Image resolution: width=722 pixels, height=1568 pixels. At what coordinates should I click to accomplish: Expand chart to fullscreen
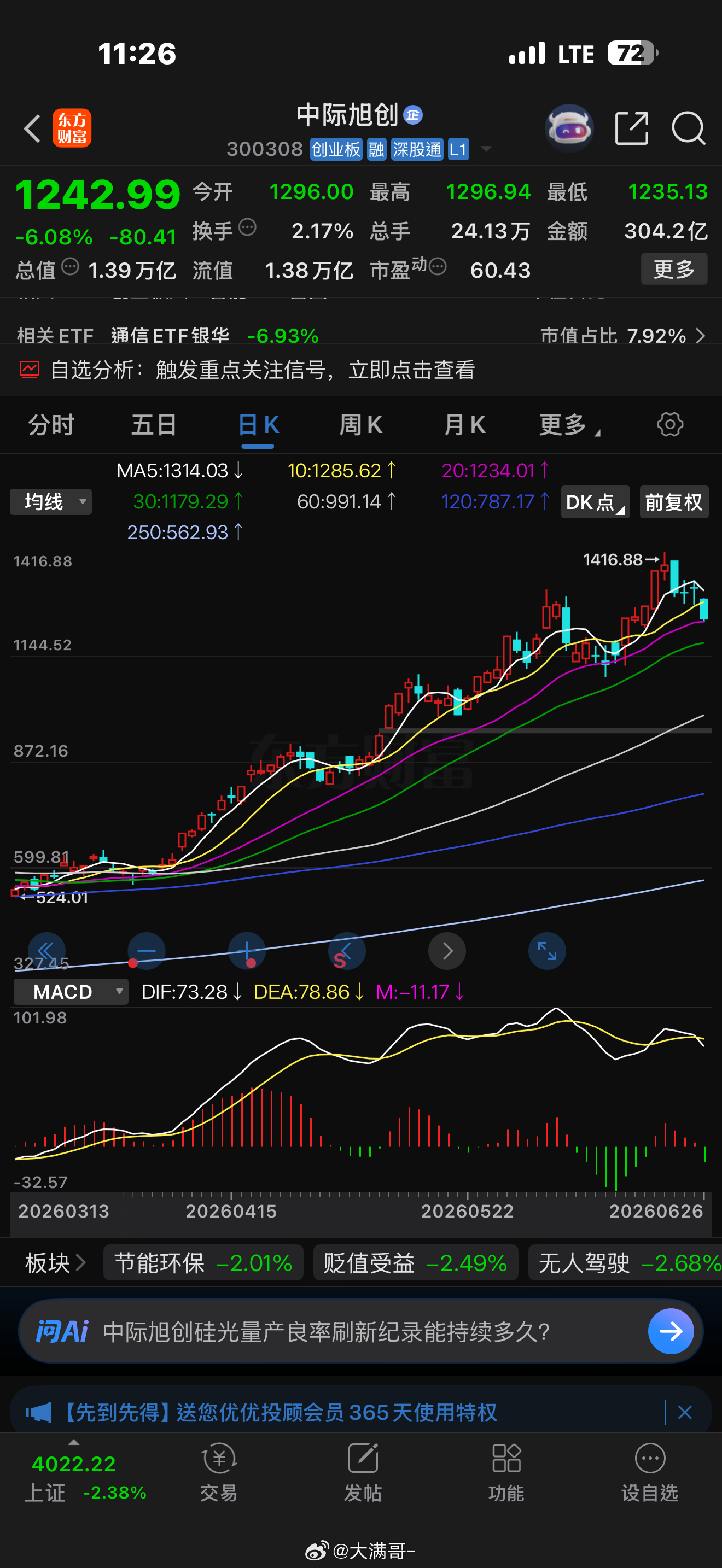click(x=548, y=951)
